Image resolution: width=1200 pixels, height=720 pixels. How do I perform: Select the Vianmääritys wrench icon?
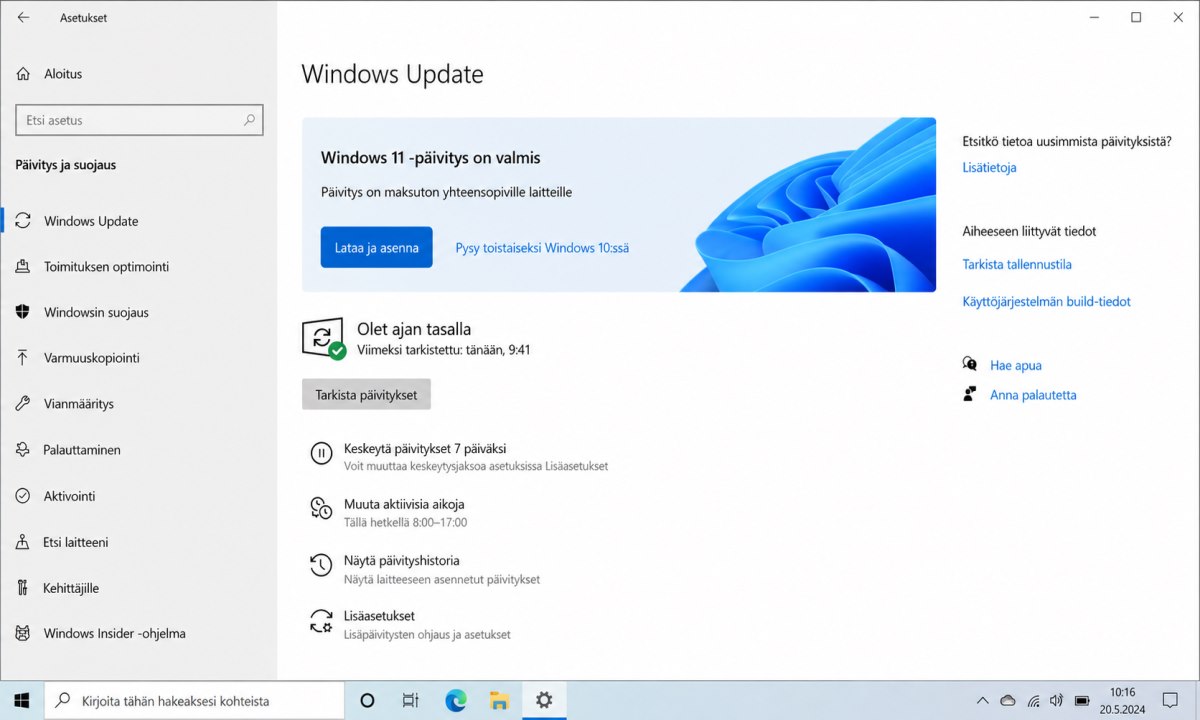click(23, 404)
